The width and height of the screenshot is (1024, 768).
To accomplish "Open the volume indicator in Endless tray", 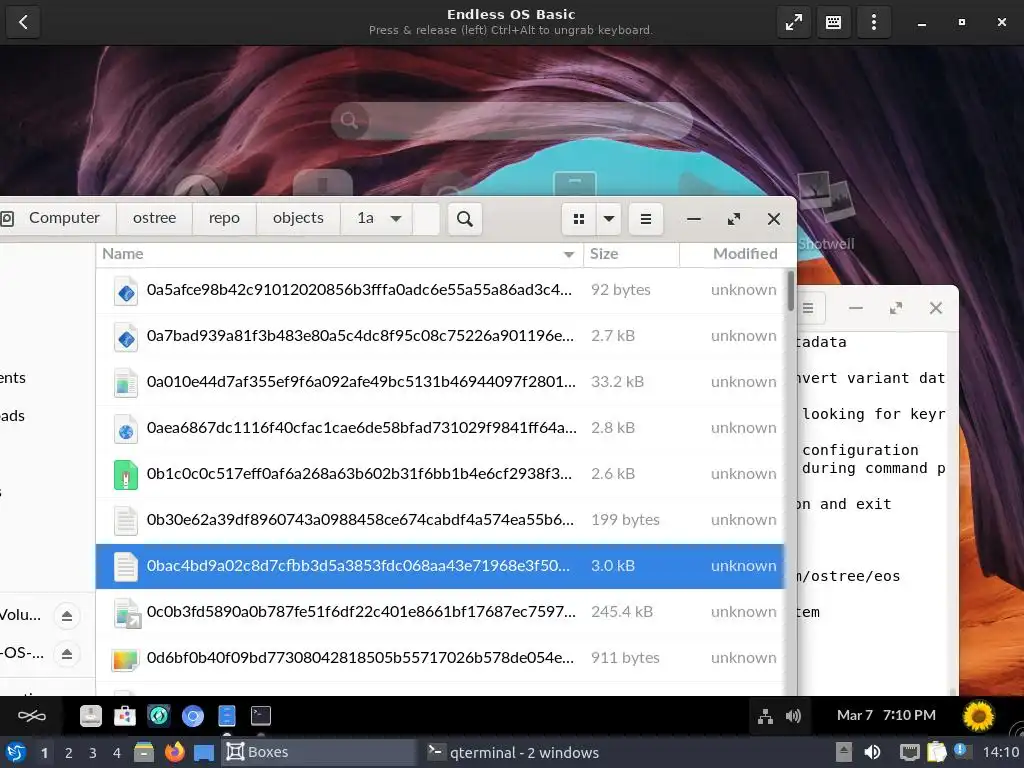I will tap(793, 716).
